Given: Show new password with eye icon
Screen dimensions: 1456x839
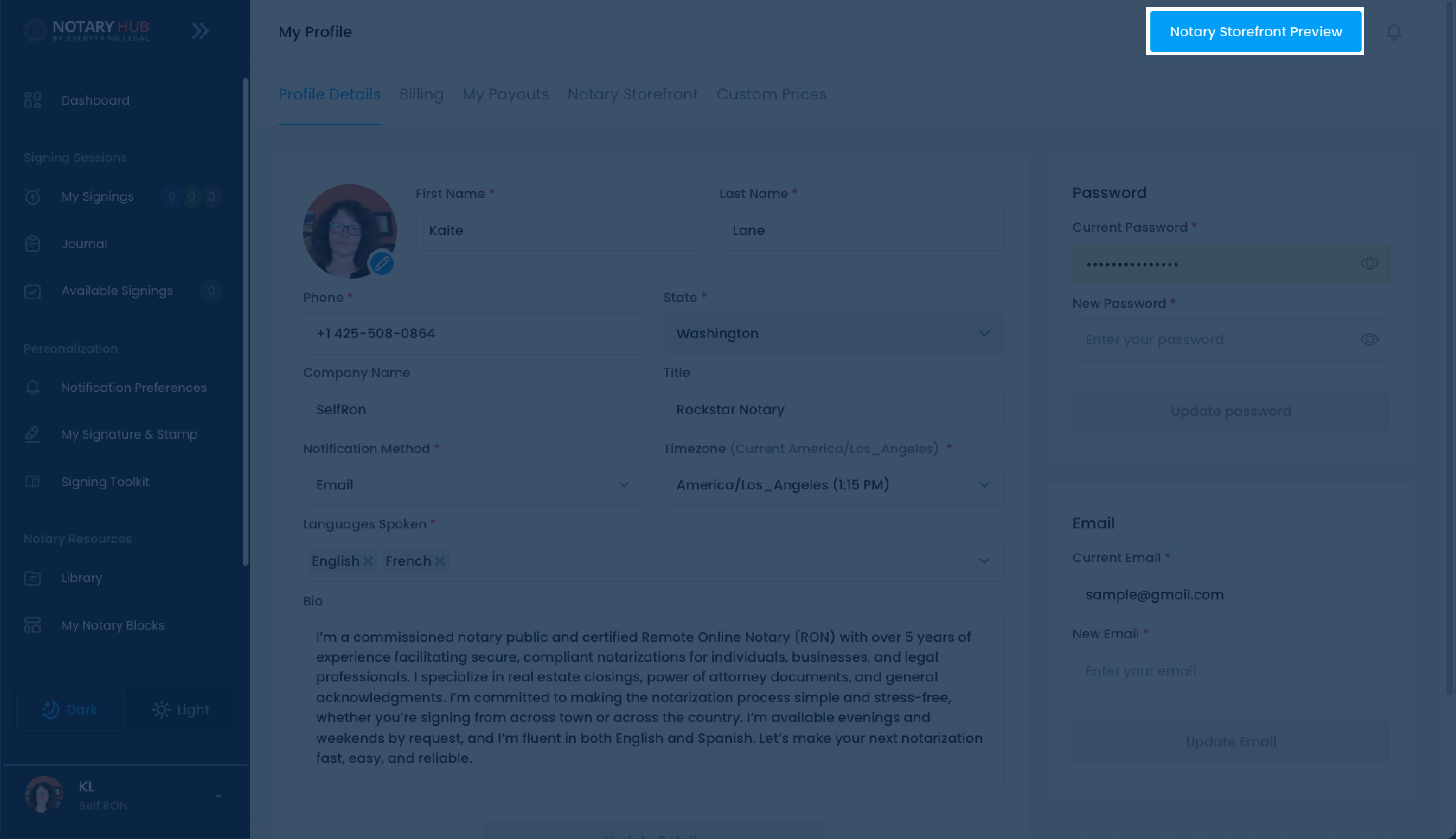Looking at the screenshot, I should pyautogui.click(x=1370, y=339).
